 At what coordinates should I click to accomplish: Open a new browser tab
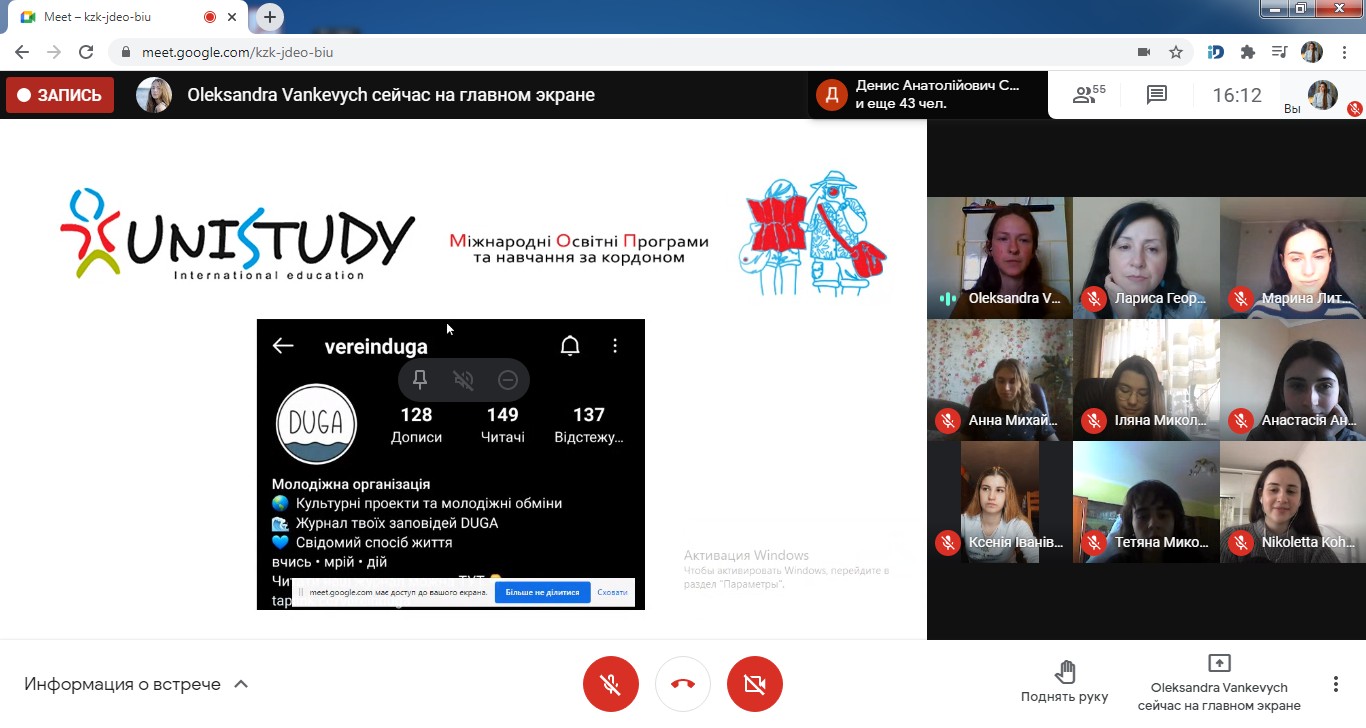click(x=270, y=17)
